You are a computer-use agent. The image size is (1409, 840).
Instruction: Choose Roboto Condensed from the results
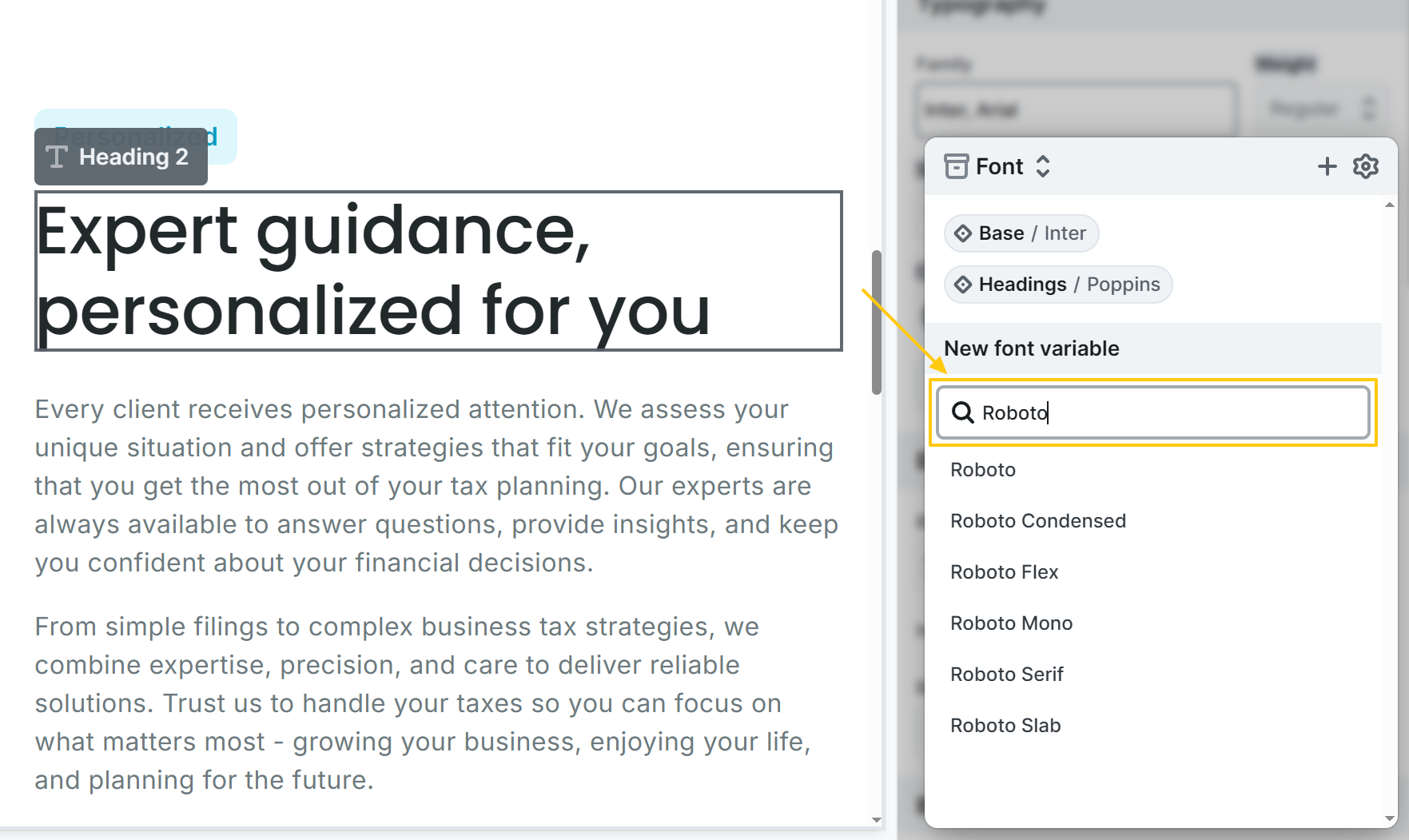coord(1037,521)
